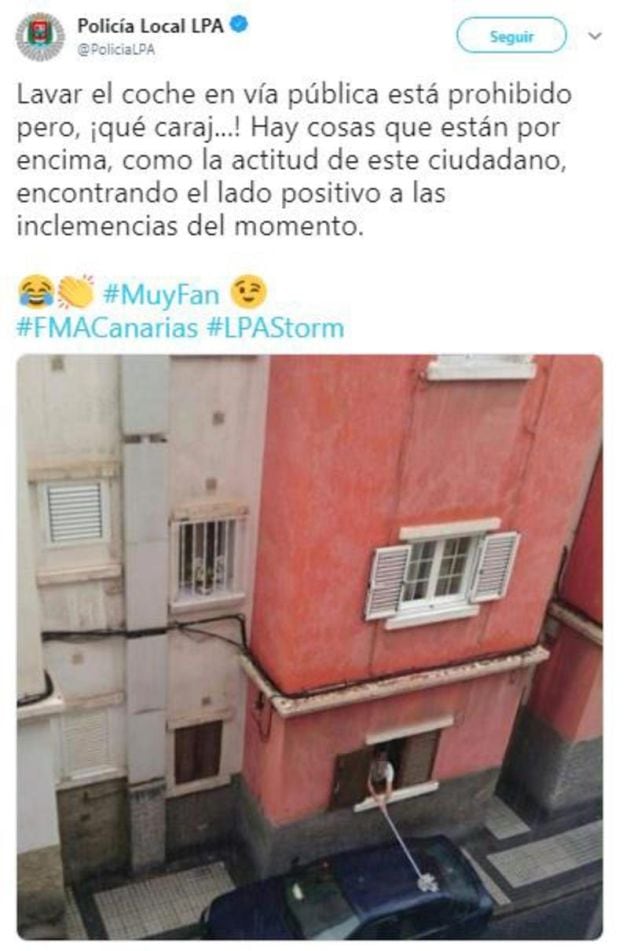Click the mop head resting on the car

point(427,883)
